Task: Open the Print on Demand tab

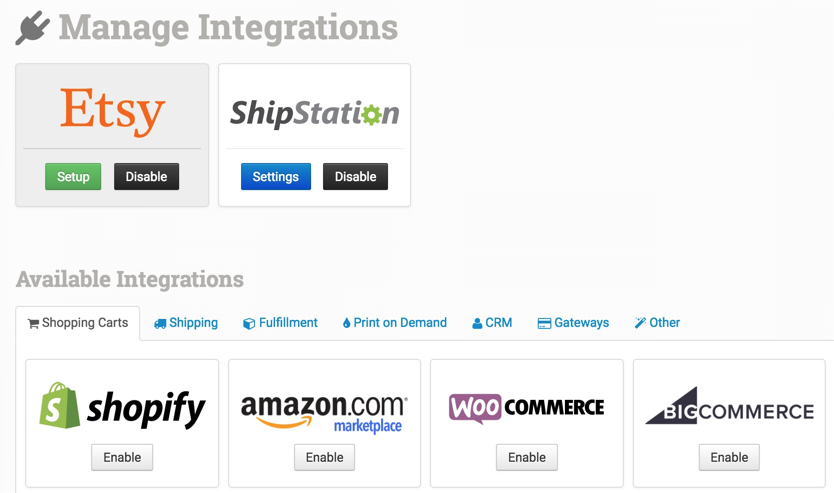Action: tap(394, 323)
